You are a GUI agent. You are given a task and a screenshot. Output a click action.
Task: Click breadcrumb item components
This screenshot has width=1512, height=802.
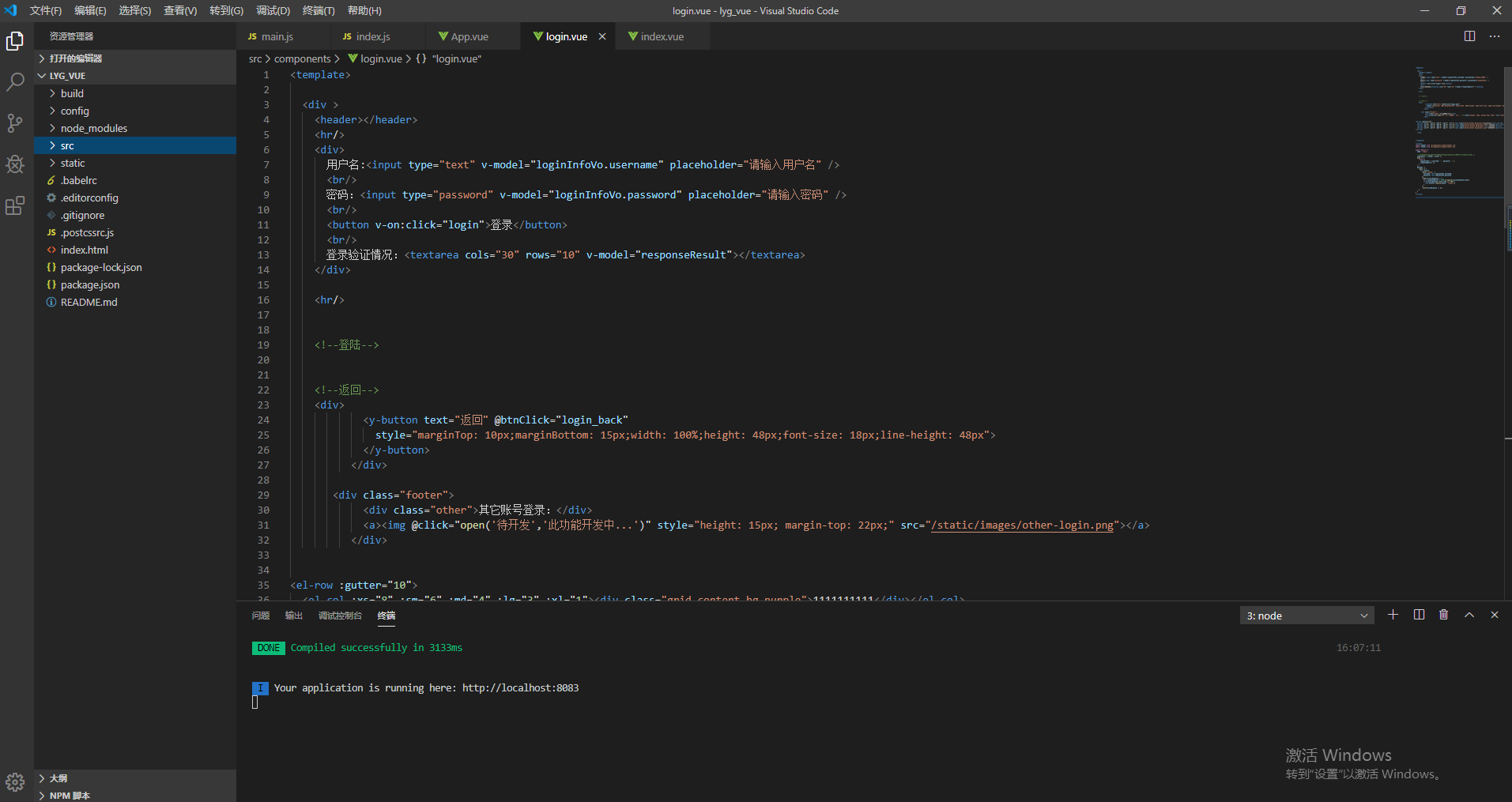pos(303,58)
